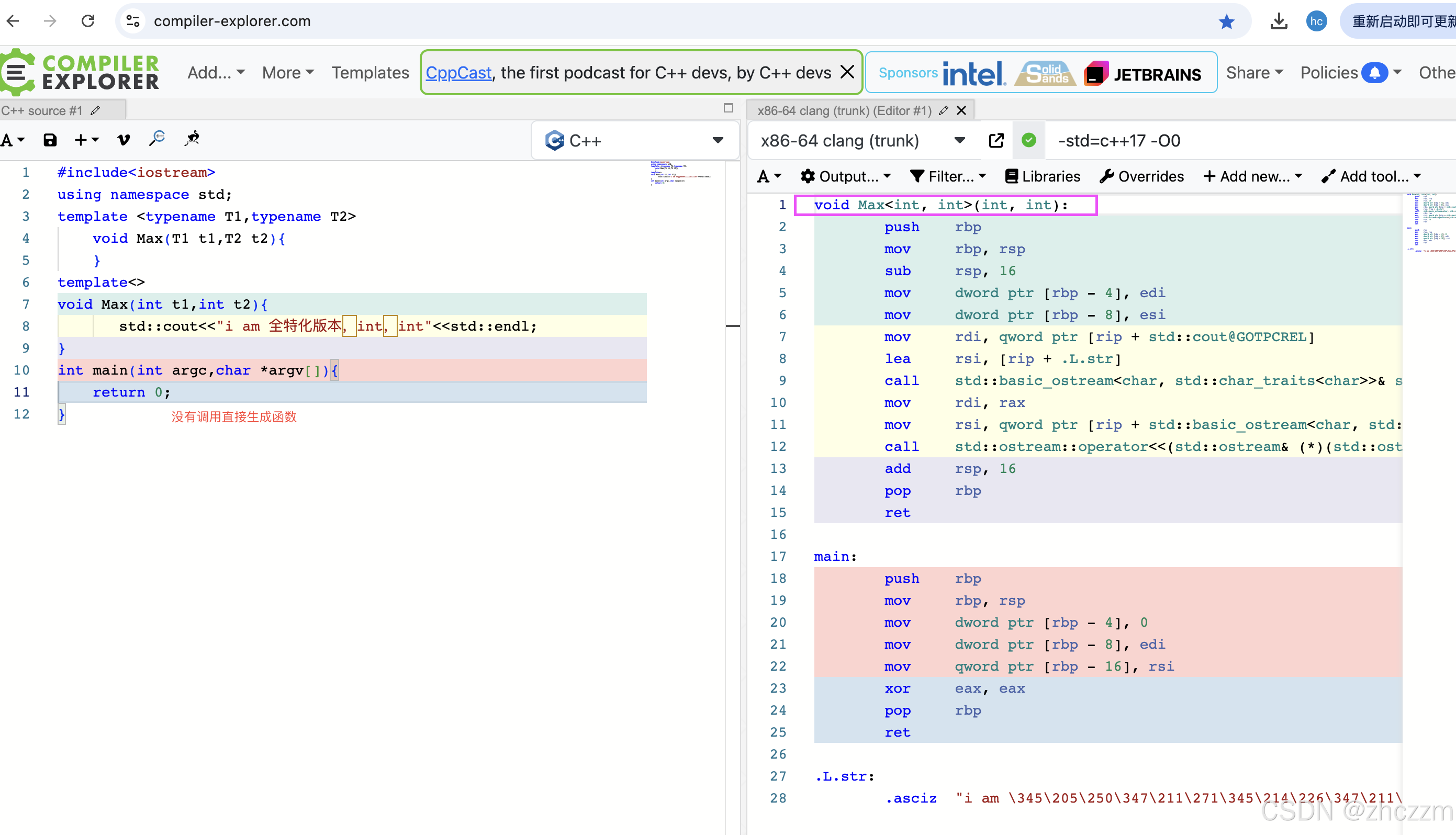Close the CppCast announcement banner

pyautogui.click(x=847, y=72)
